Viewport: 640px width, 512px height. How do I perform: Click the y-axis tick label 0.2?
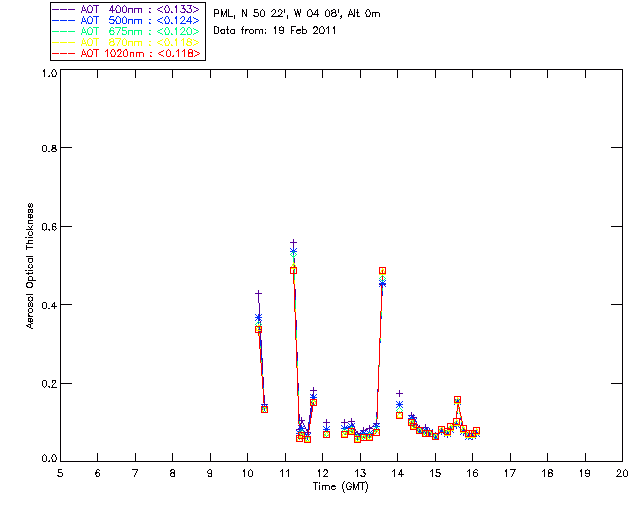pyautogui.click(x=49, y=383)
